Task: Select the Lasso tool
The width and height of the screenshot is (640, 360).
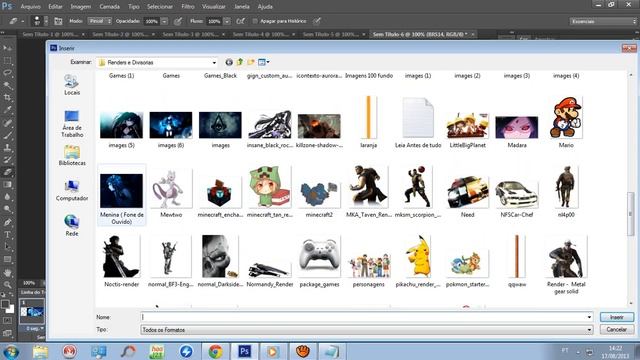Action: pyautogui.click(x=7, y=73)
